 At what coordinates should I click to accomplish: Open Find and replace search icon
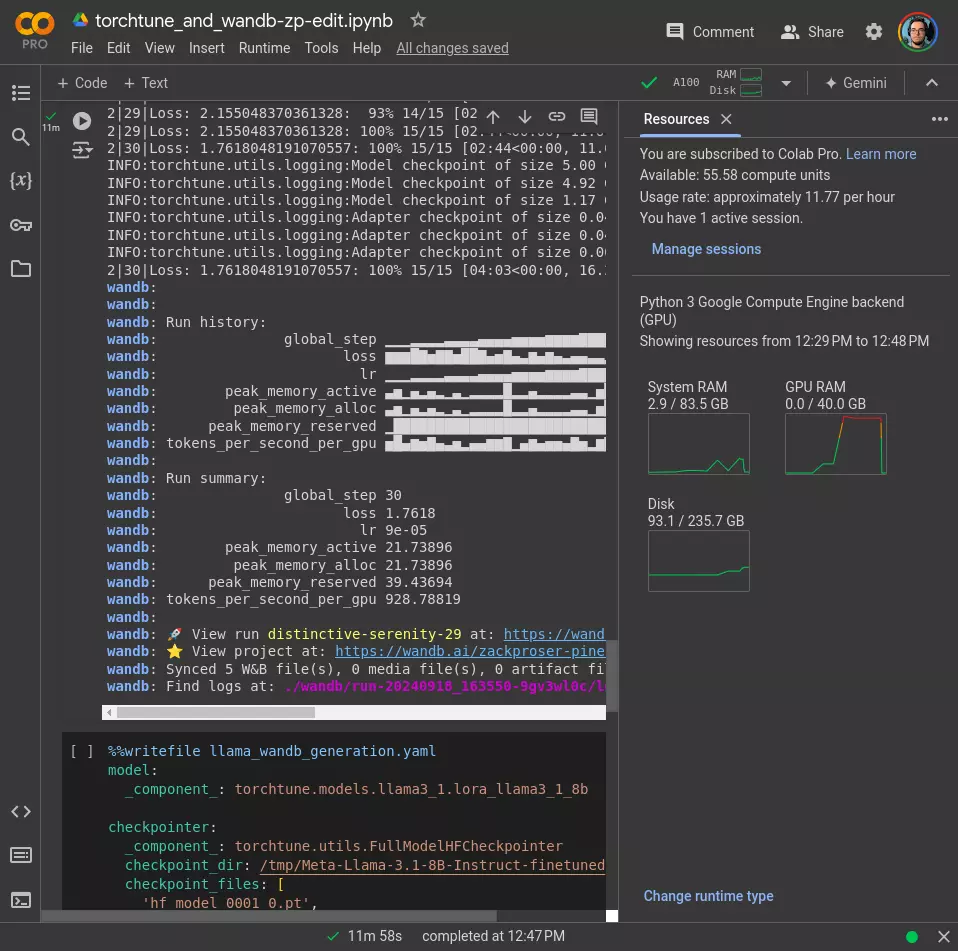click(20, 137)
